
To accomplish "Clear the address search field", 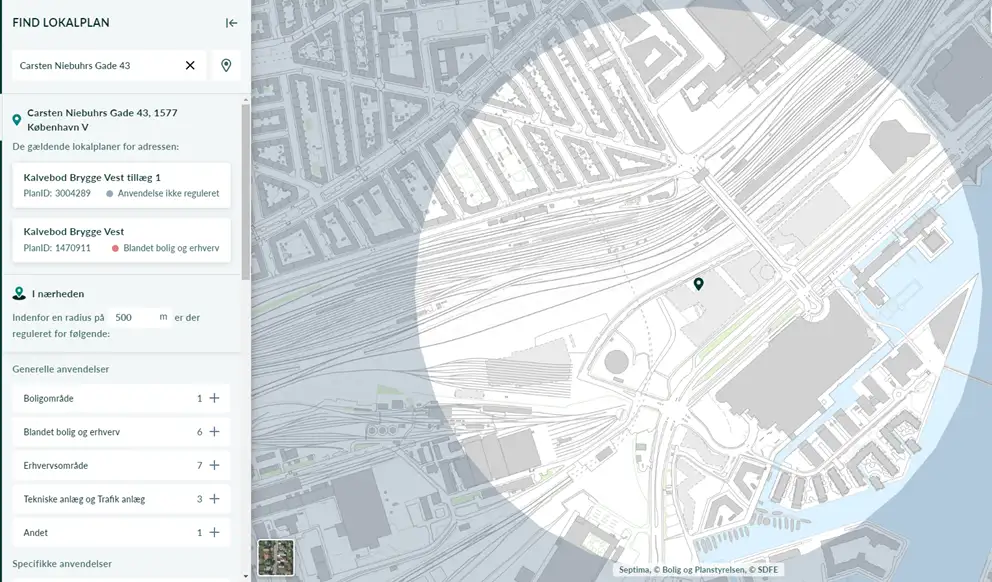I will [190, 66].
